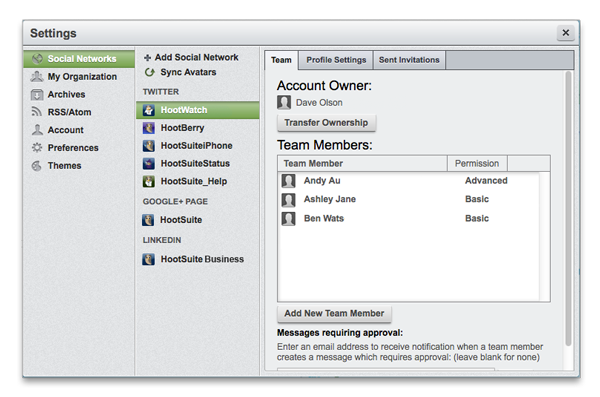This screenshot has width=600, height=397.
Task: Click Dave Olson's avatar image
Action: (284, 103)
